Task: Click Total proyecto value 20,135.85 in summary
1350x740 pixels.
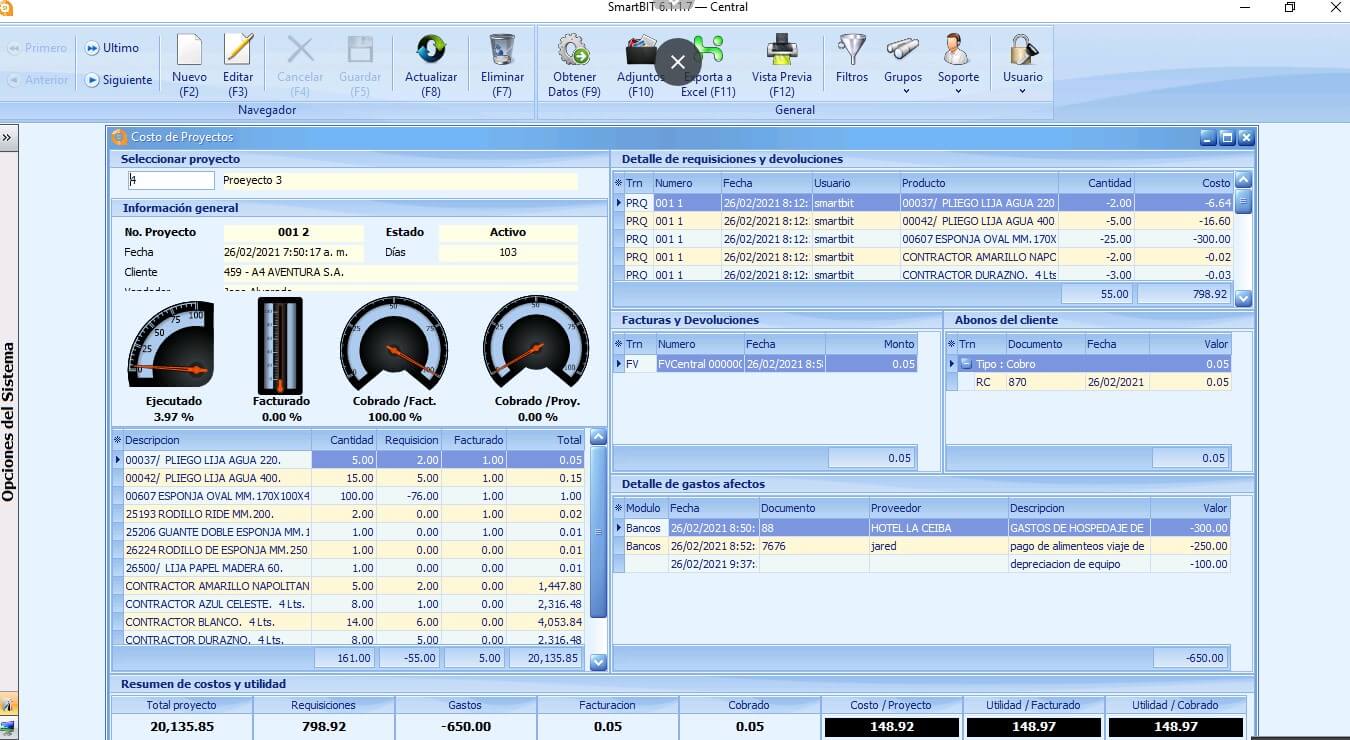Action: point(181,727)
